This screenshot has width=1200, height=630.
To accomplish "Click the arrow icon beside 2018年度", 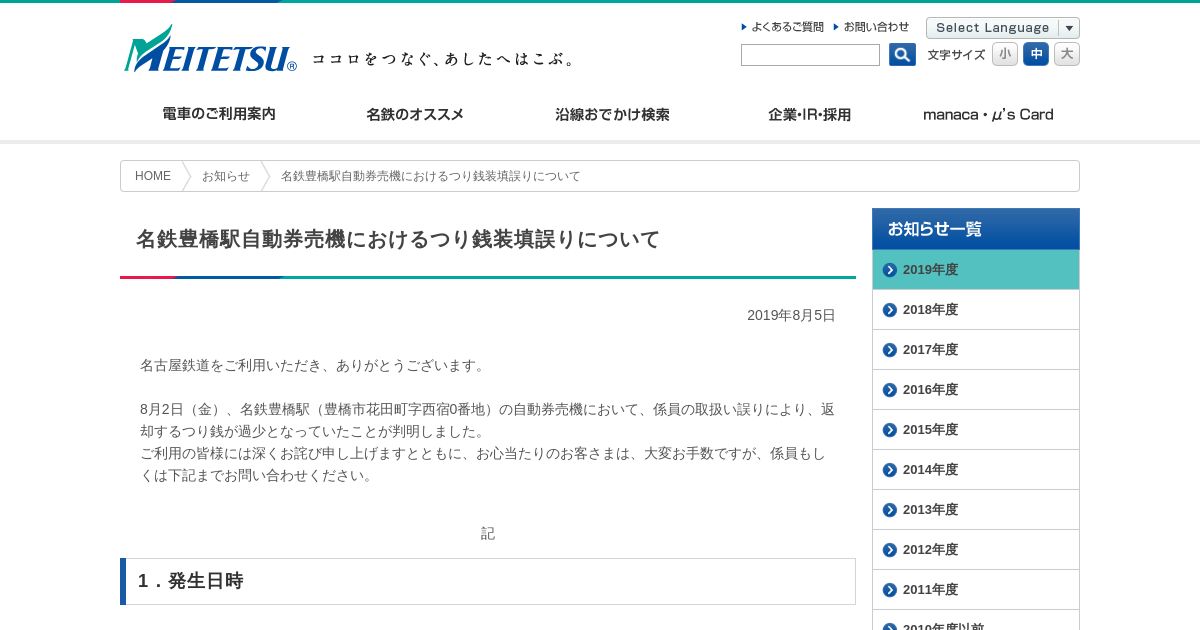I will click(890, 310).
